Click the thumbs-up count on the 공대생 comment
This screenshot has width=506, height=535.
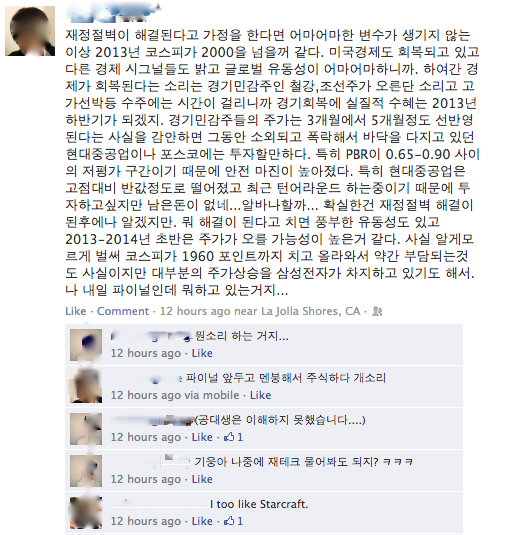[233, 437]
